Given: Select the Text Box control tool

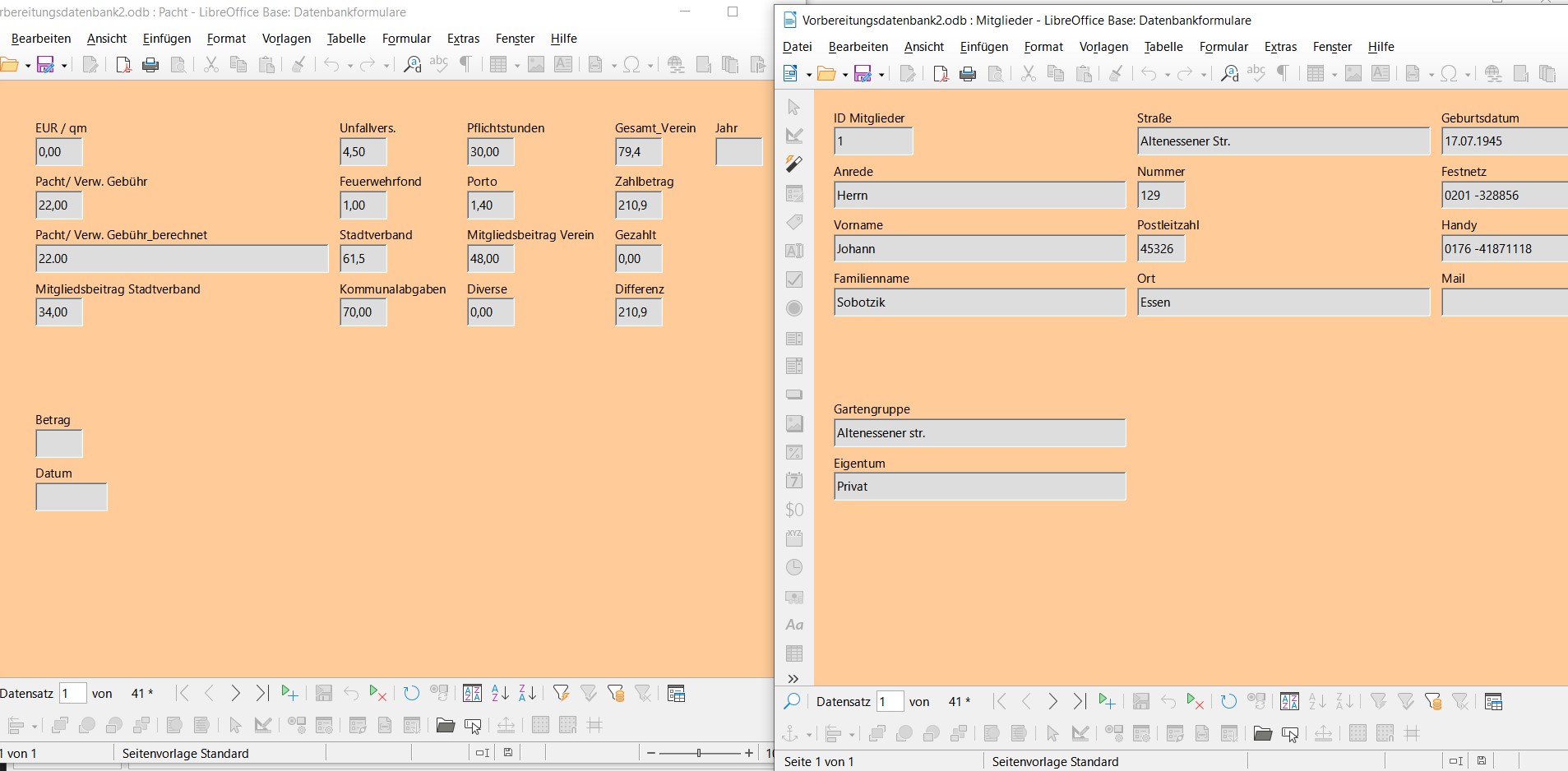Looking at the screenshot, I should [794, 251].
